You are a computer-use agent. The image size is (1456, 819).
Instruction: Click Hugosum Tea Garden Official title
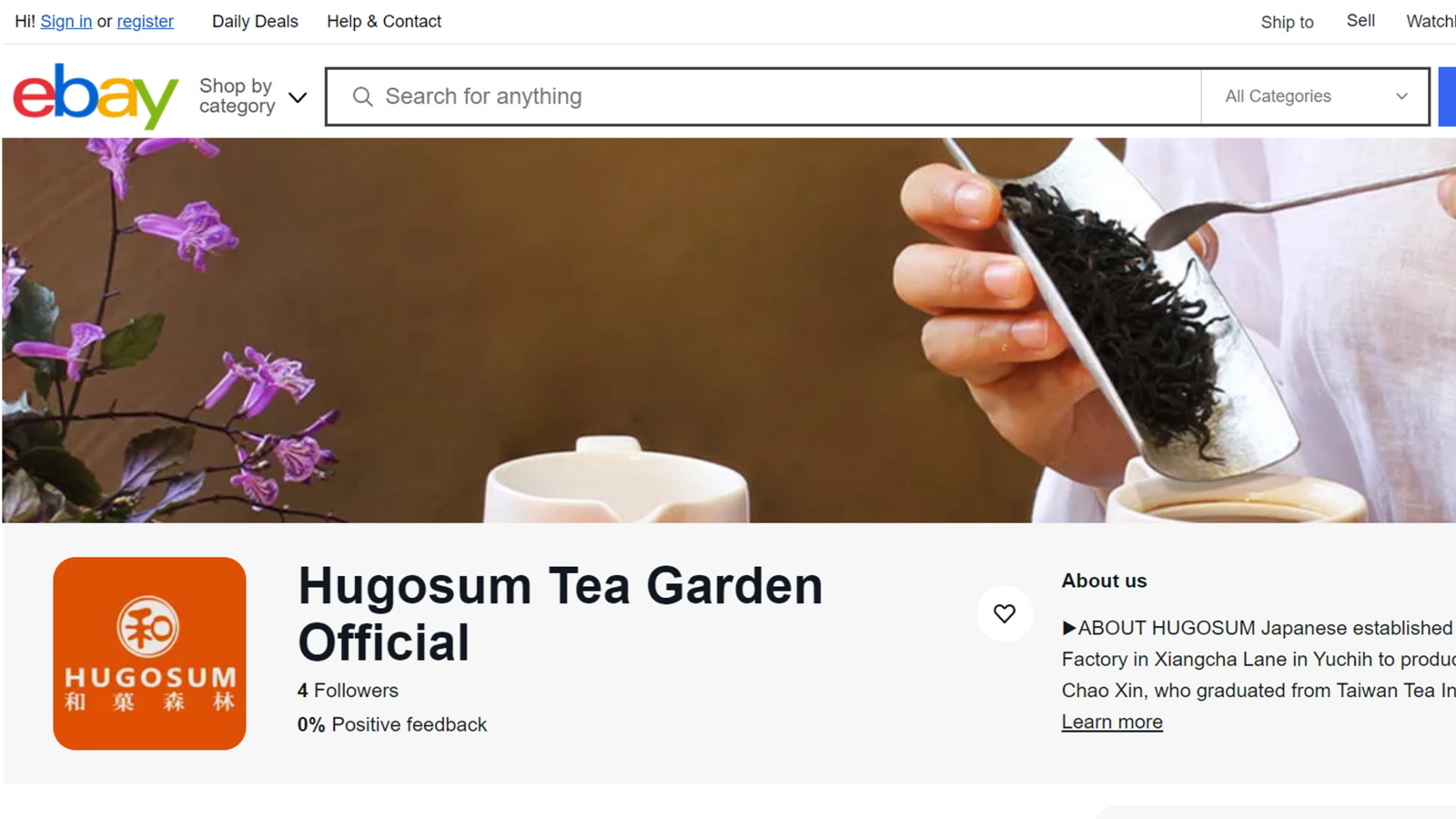pos(561,614)
